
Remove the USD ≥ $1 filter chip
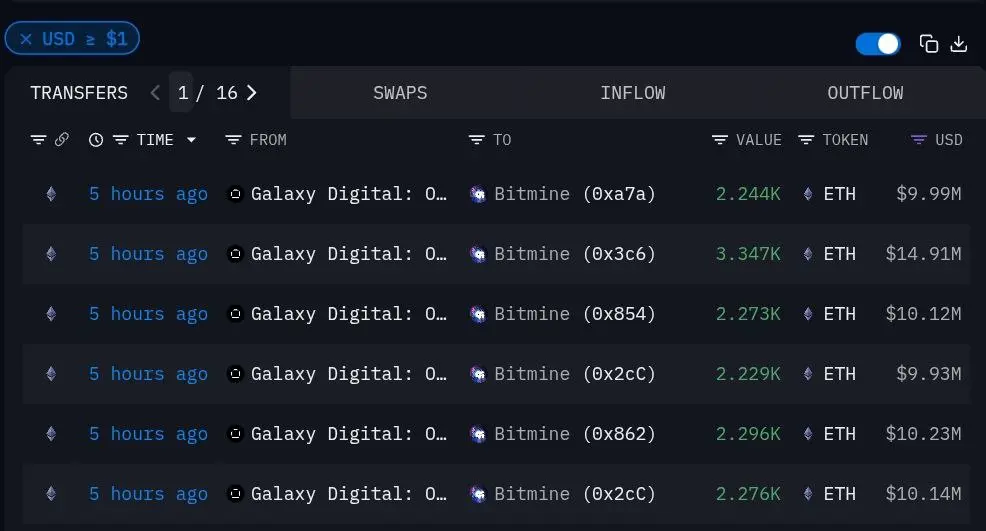pyautogui.click(x=26, y=39)
